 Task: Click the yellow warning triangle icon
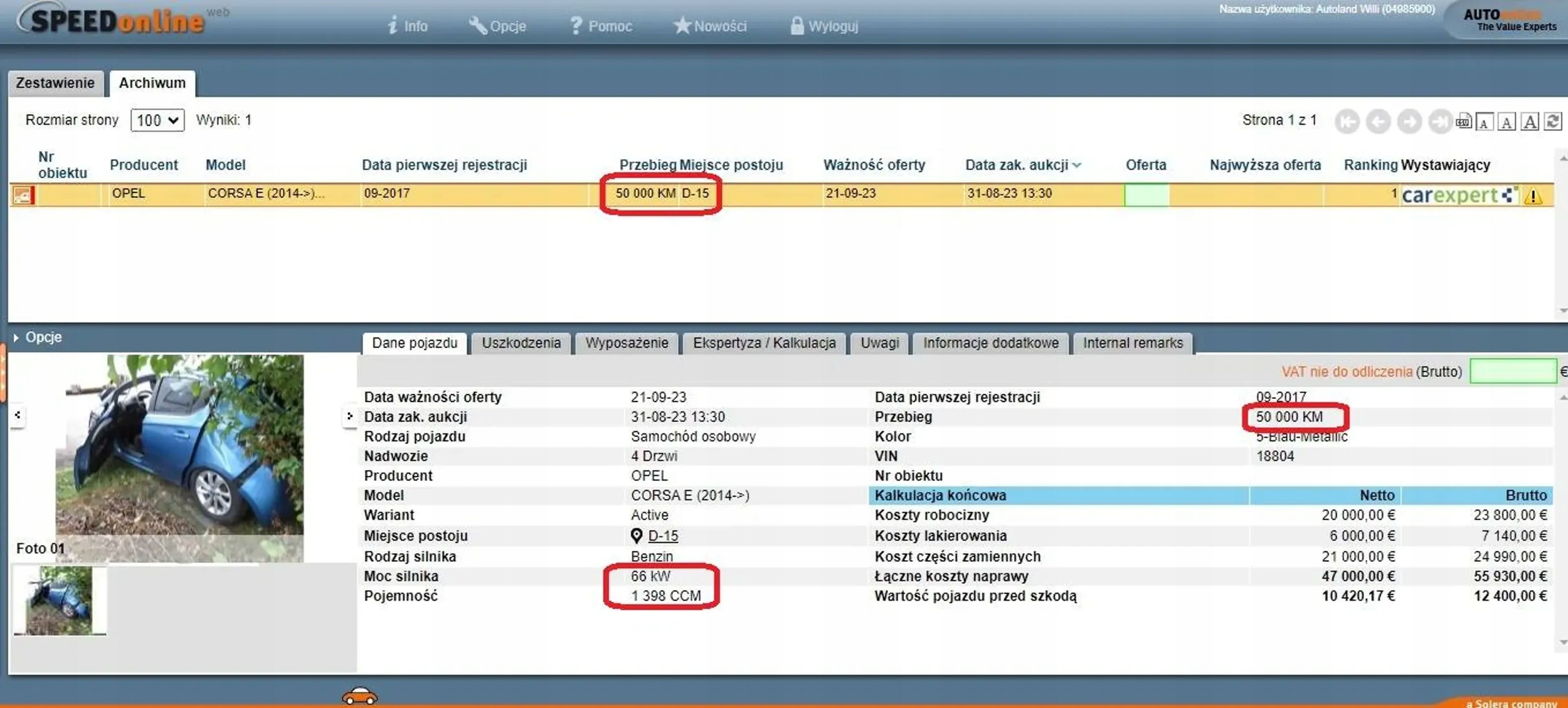point(1533,197)
